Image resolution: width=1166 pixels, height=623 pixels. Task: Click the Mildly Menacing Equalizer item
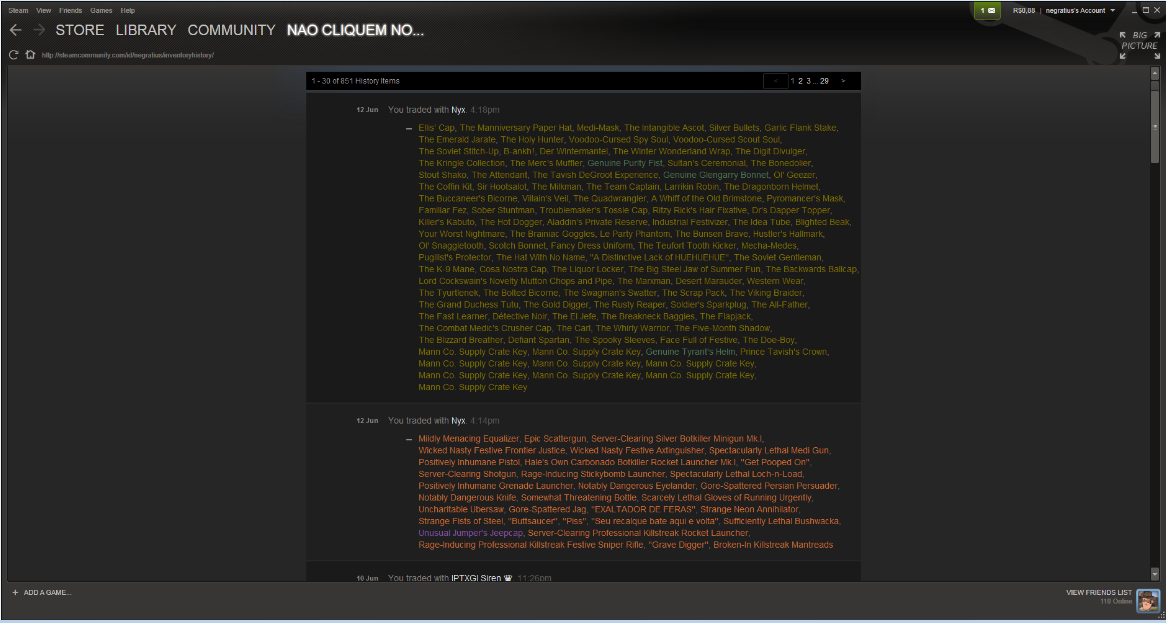pyautogui.click(x=468, y=439)
